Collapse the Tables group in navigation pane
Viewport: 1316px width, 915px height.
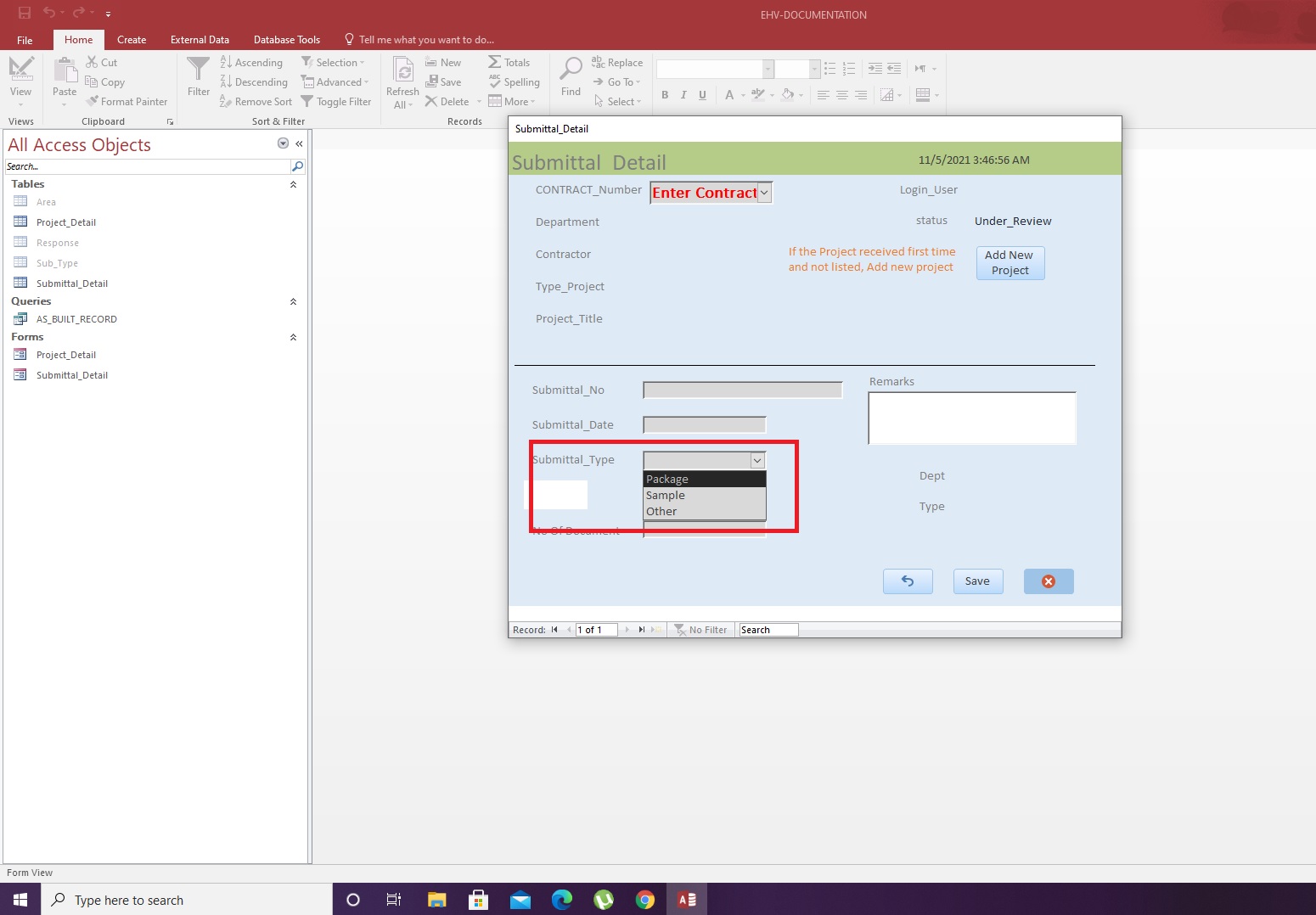pos(293,184)
